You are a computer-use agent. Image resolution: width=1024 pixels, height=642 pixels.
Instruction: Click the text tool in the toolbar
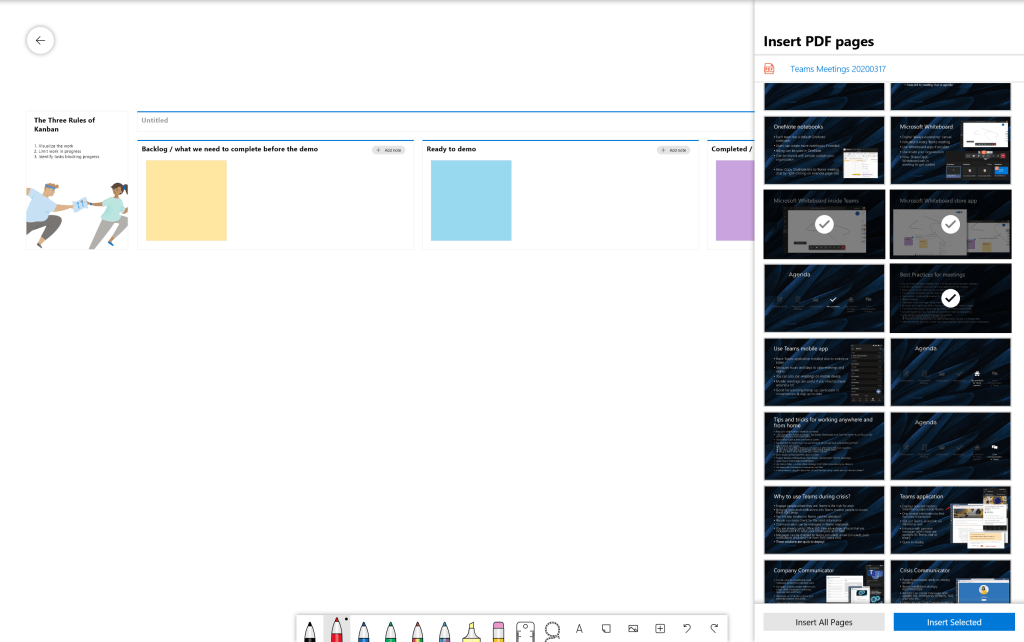[579, 629]
